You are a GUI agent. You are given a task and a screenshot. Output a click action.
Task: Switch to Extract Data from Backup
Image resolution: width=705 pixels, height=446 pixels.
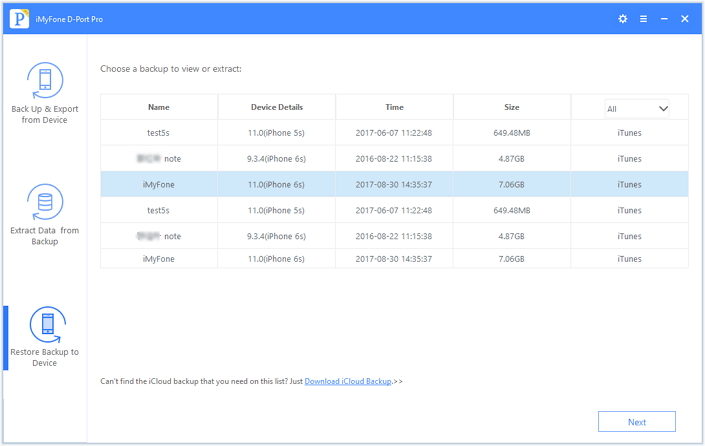[x=45, y=236]
